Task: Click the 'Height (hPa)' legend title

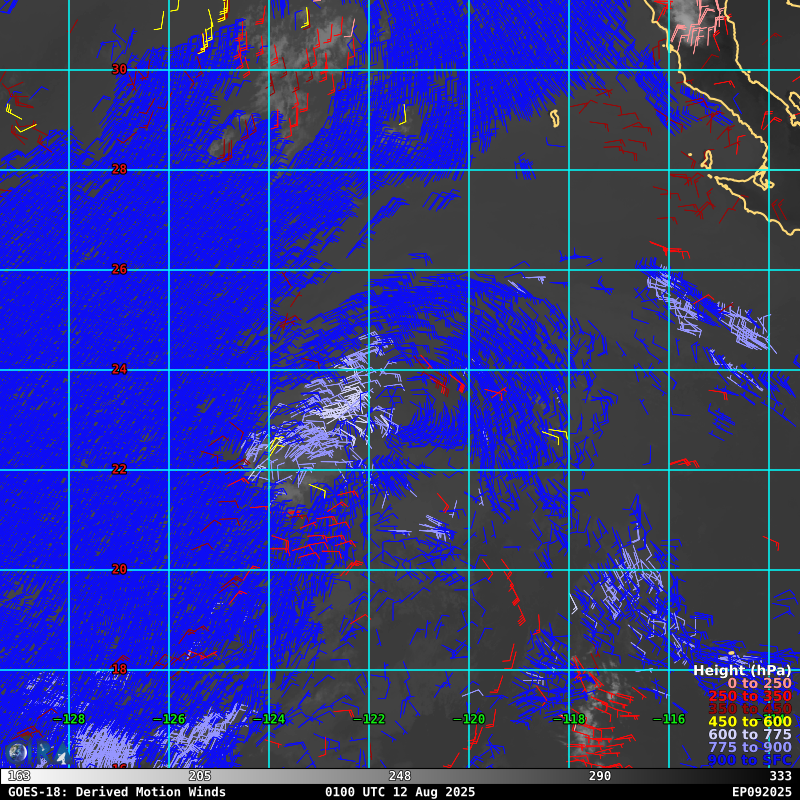Action: click(x=741, y=670)
